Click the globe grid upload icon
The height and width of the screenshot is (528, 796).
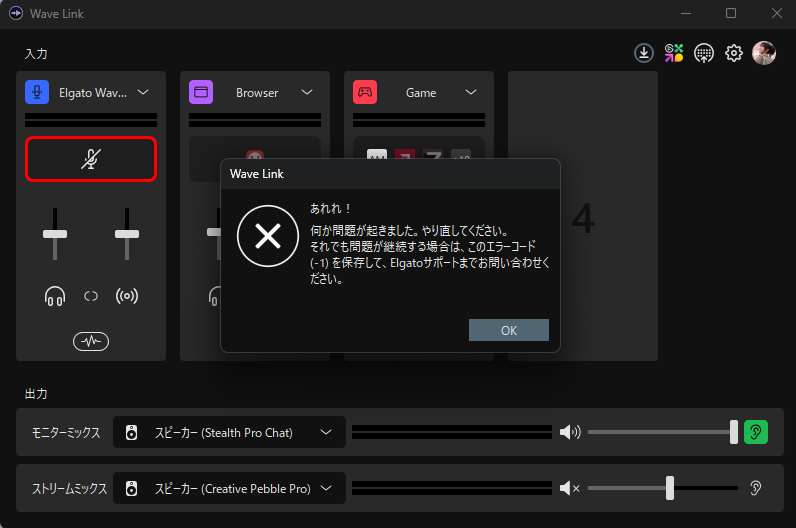pyautogui.click(x=704, y=53)
